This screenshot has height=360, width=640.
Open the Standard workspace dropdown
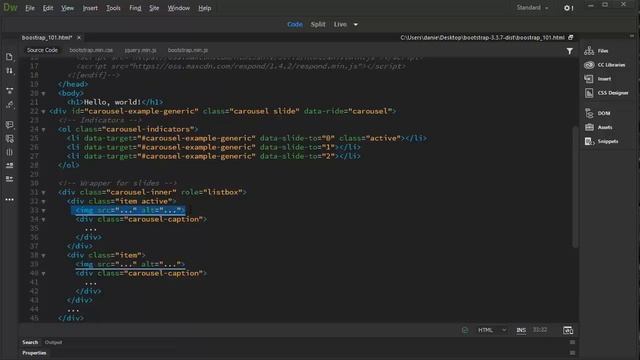pyautogui.click(x=532, y=8)
